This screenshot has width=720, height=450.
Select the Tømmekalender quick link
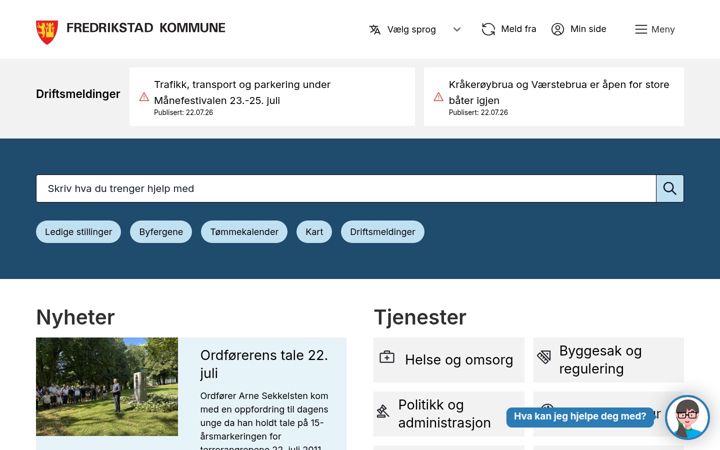[x=244, y=232]
